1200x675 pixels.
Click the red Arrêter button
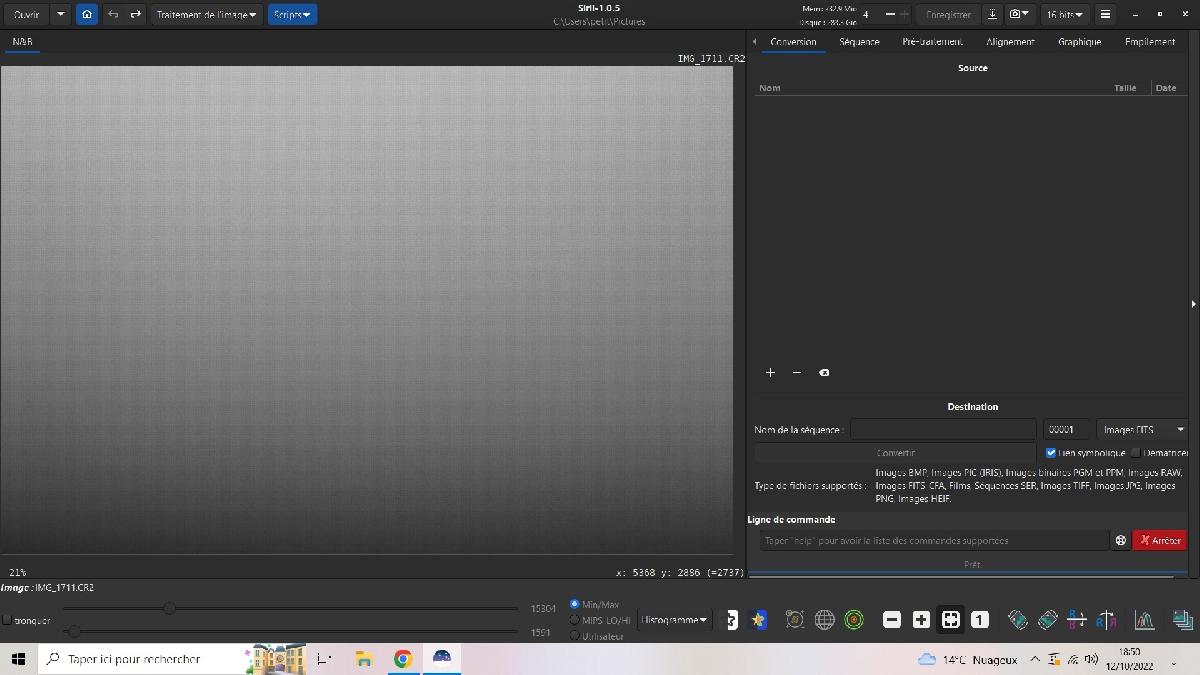[1160, 540]
